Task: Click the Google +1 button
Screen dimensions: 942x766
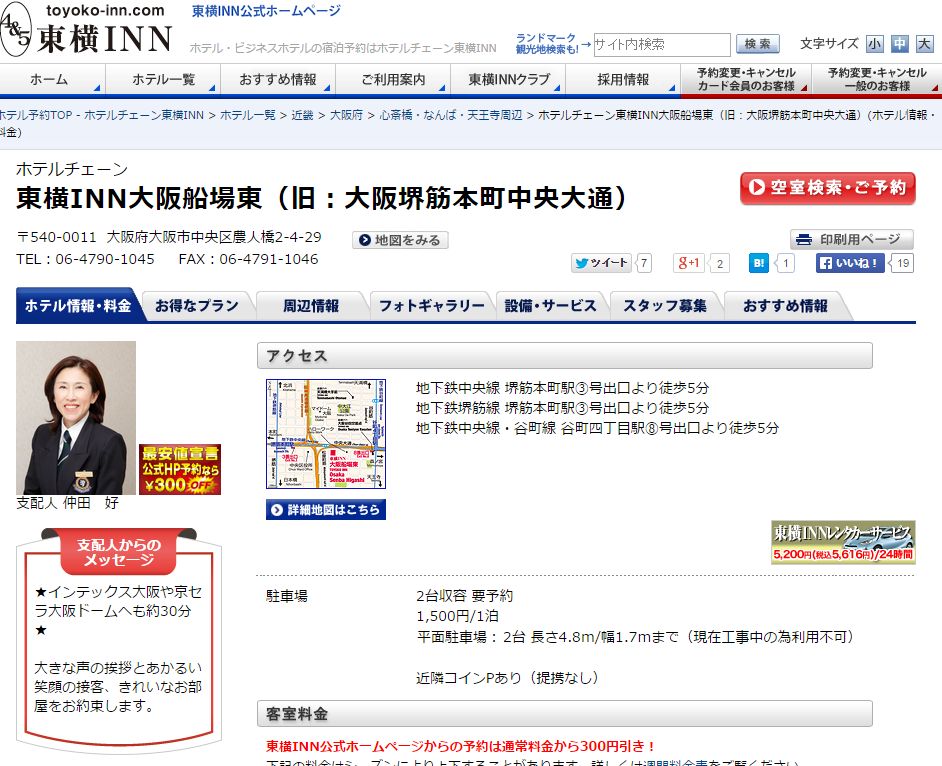Action: tap(691, 263)
